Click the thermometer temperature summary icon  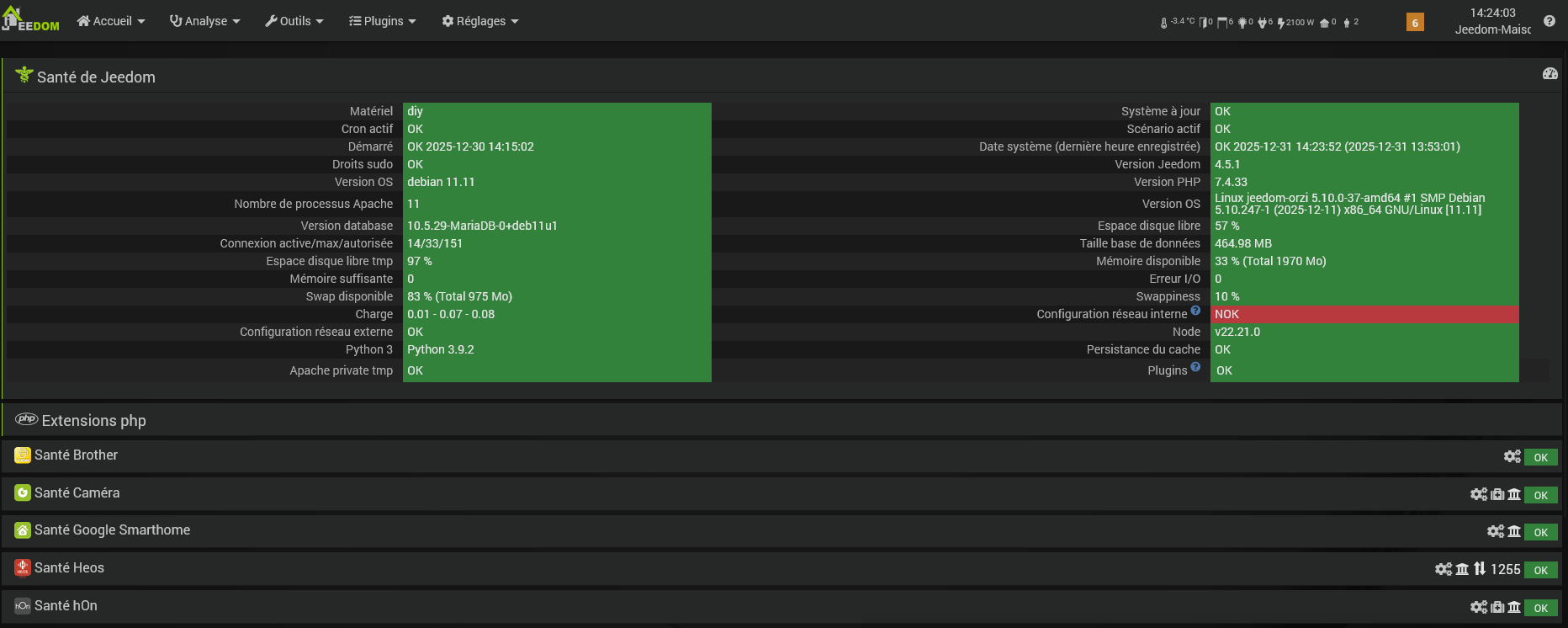point(1164,23)
